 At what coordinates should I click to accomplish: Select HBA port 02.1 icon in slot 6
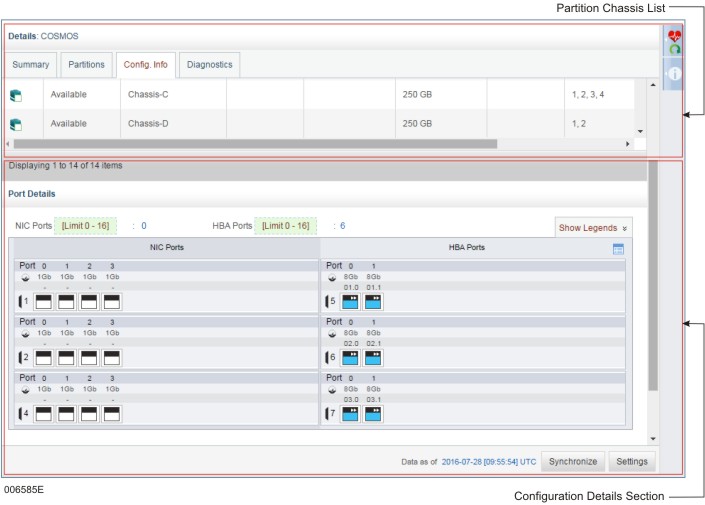click(x=373, y=356)
